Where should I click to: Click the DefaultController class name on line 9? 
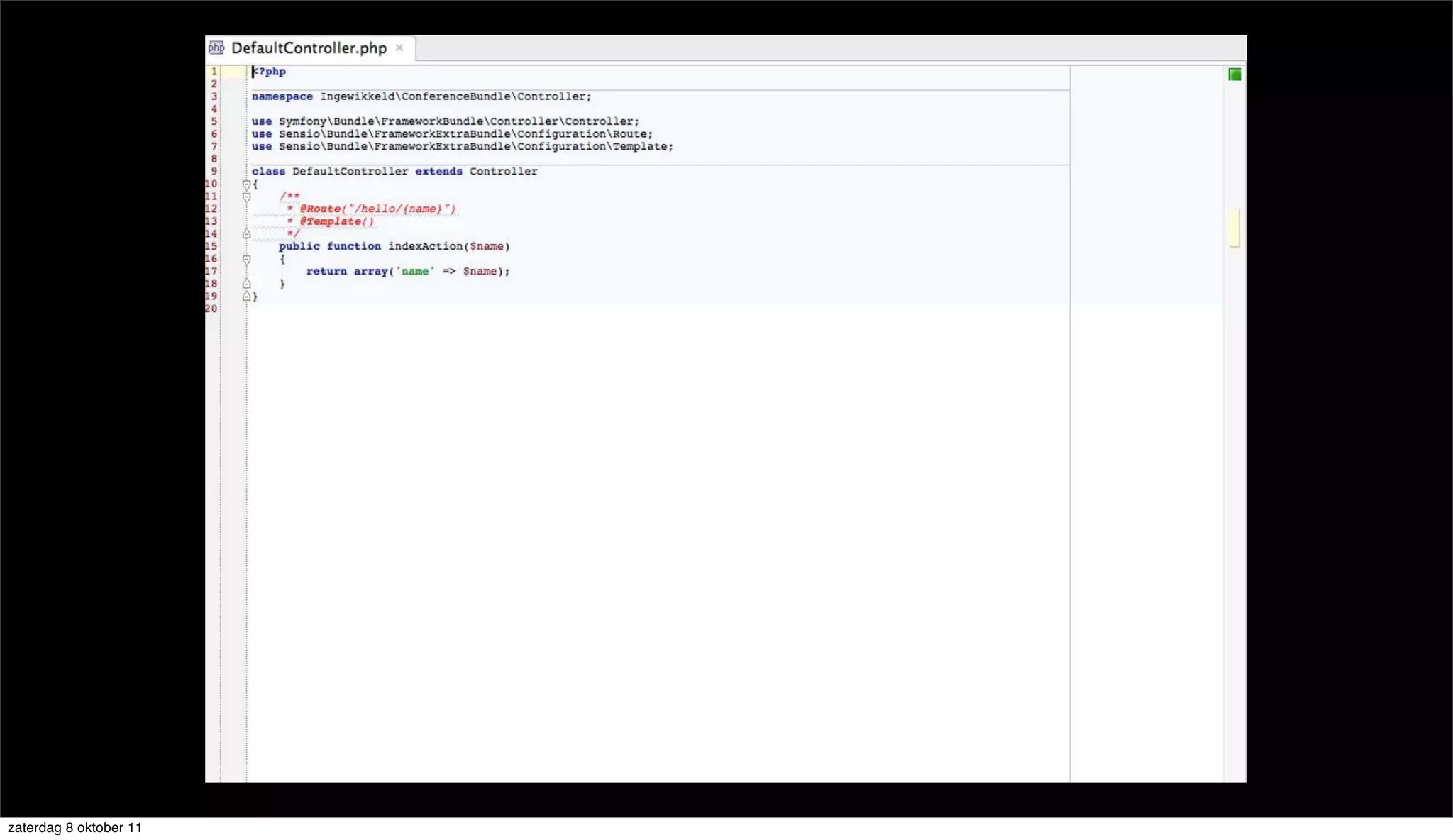pyautogui.click(x=350, y=172)
